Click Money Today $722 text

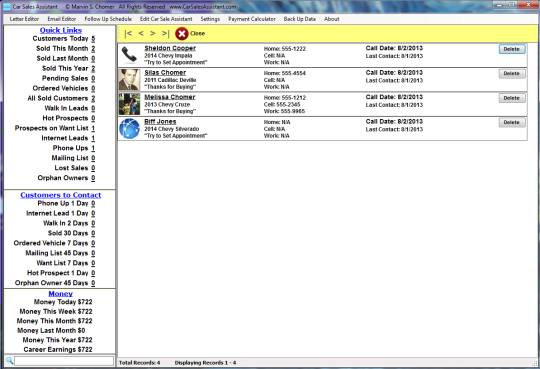63,302
